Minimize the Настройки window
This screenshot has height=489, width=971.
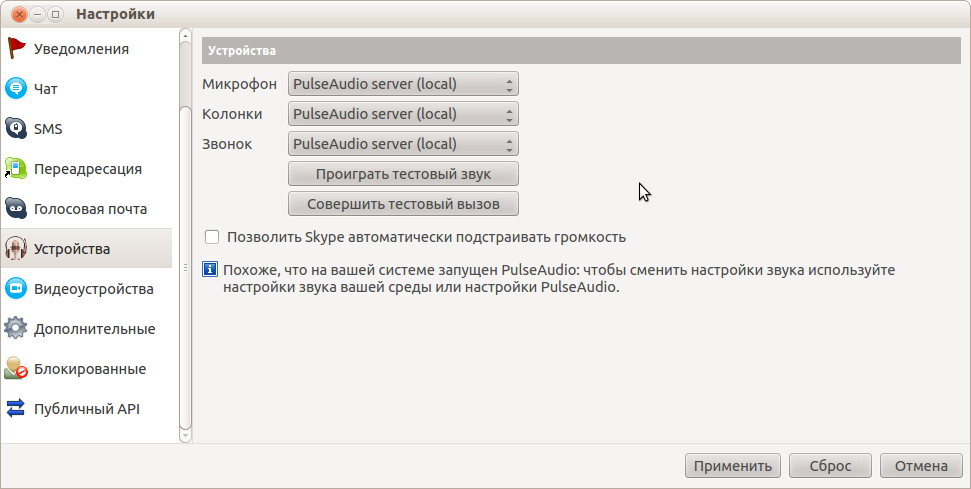click(x=37, y=14)
